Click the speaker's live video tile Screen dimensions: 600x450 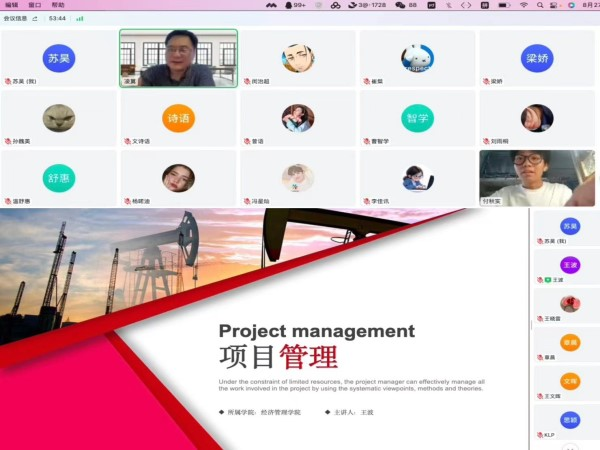coord(178,58)
